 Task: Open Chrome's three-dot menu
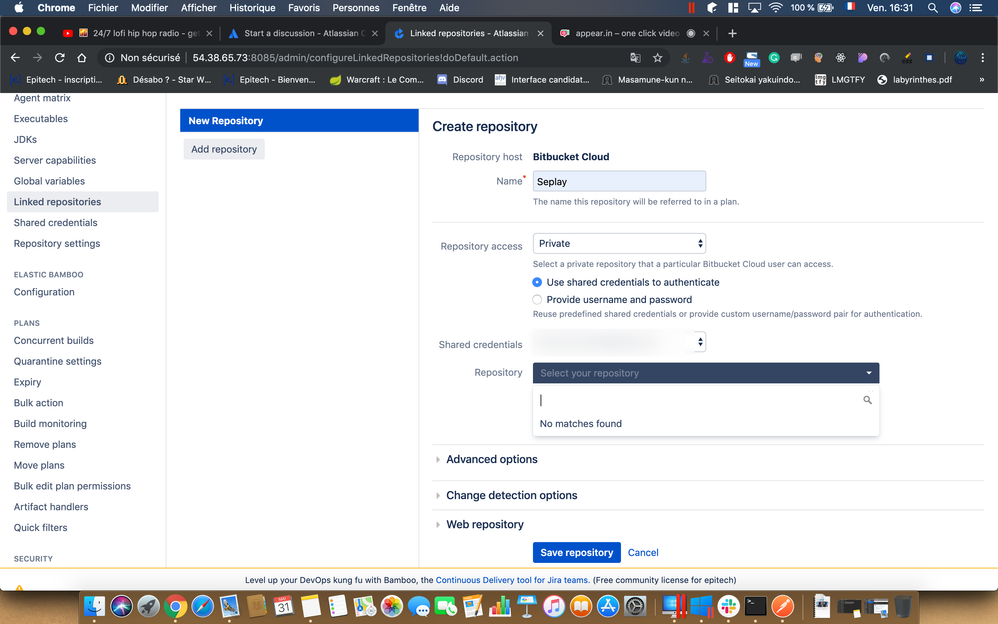coord(983,58)
